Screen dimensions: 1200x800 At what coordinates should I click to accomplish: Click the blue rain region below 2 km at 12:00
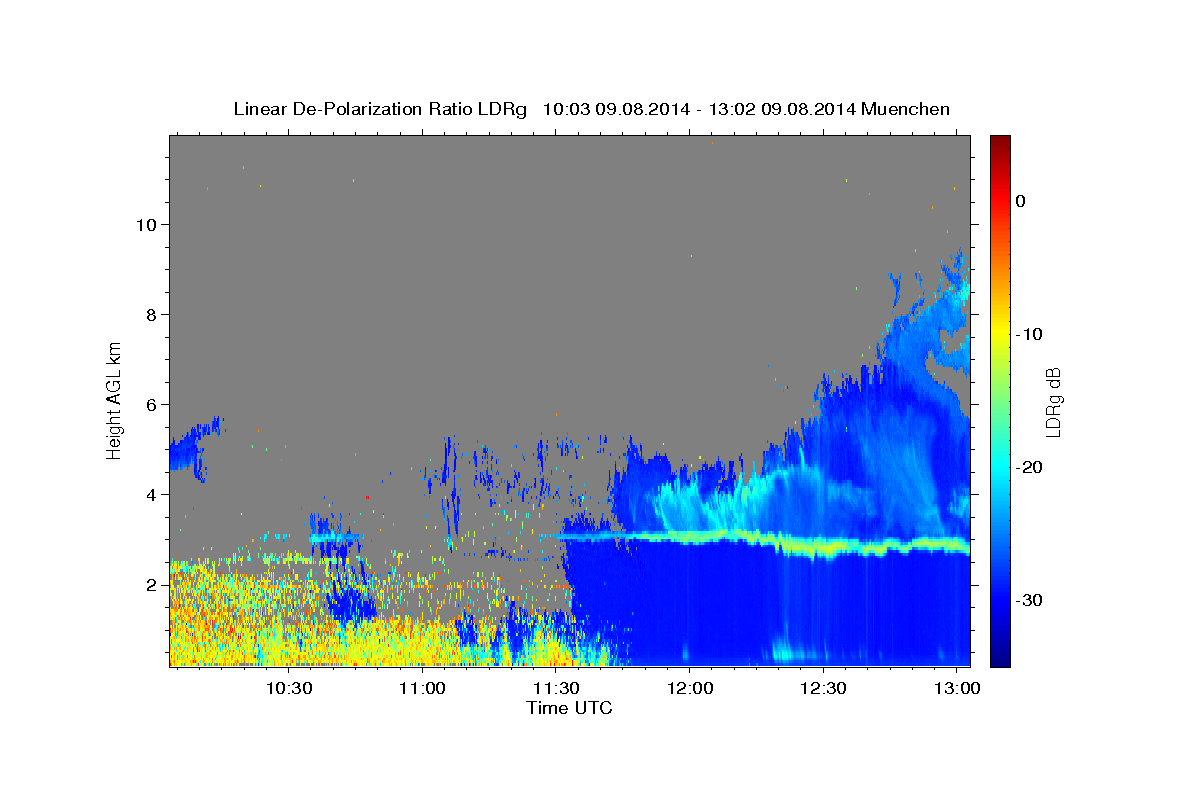[689, 610]
